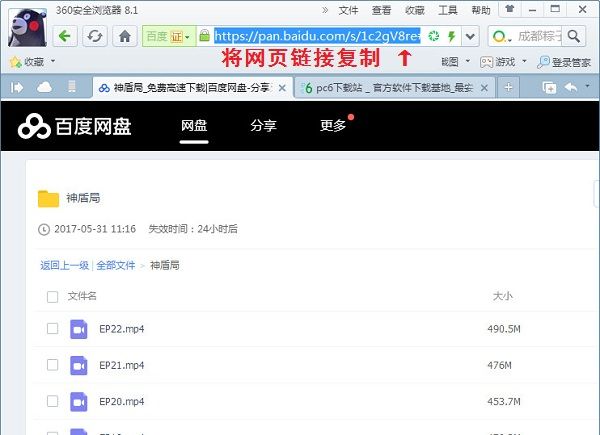Click the clock icon beside share date
The height and width of the screenshot is (435, 600).
point(44,229)
